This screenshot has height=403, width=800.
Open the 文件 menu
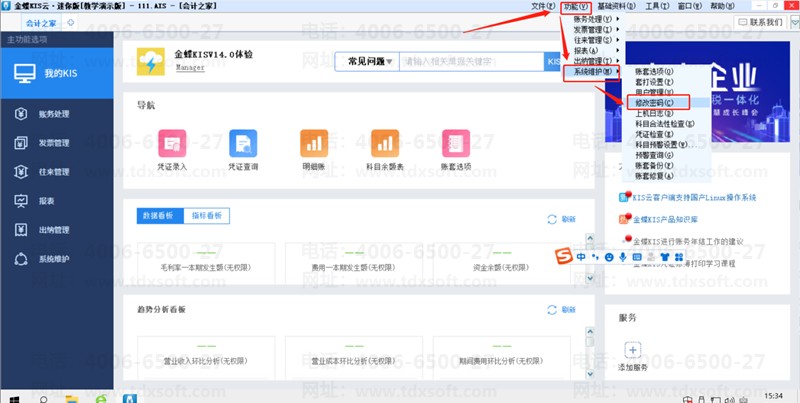pos(542,6)
